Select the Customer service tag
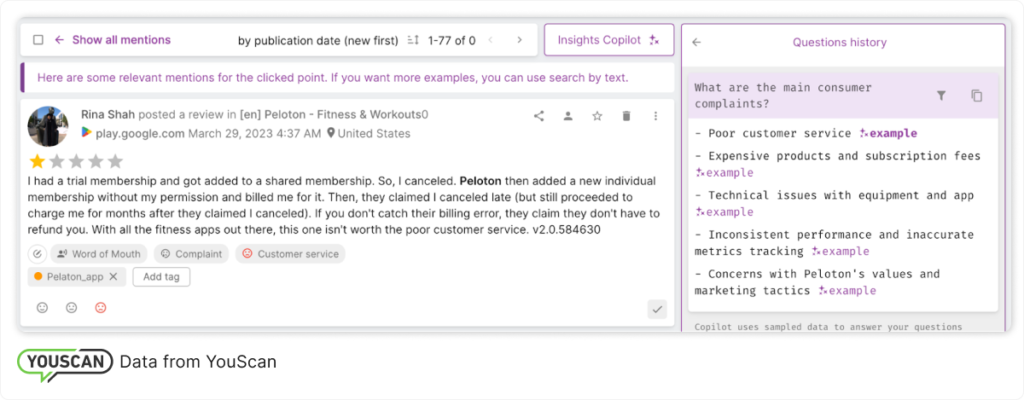This screenshot has width=1024, height=400. [x=290, y=254]
